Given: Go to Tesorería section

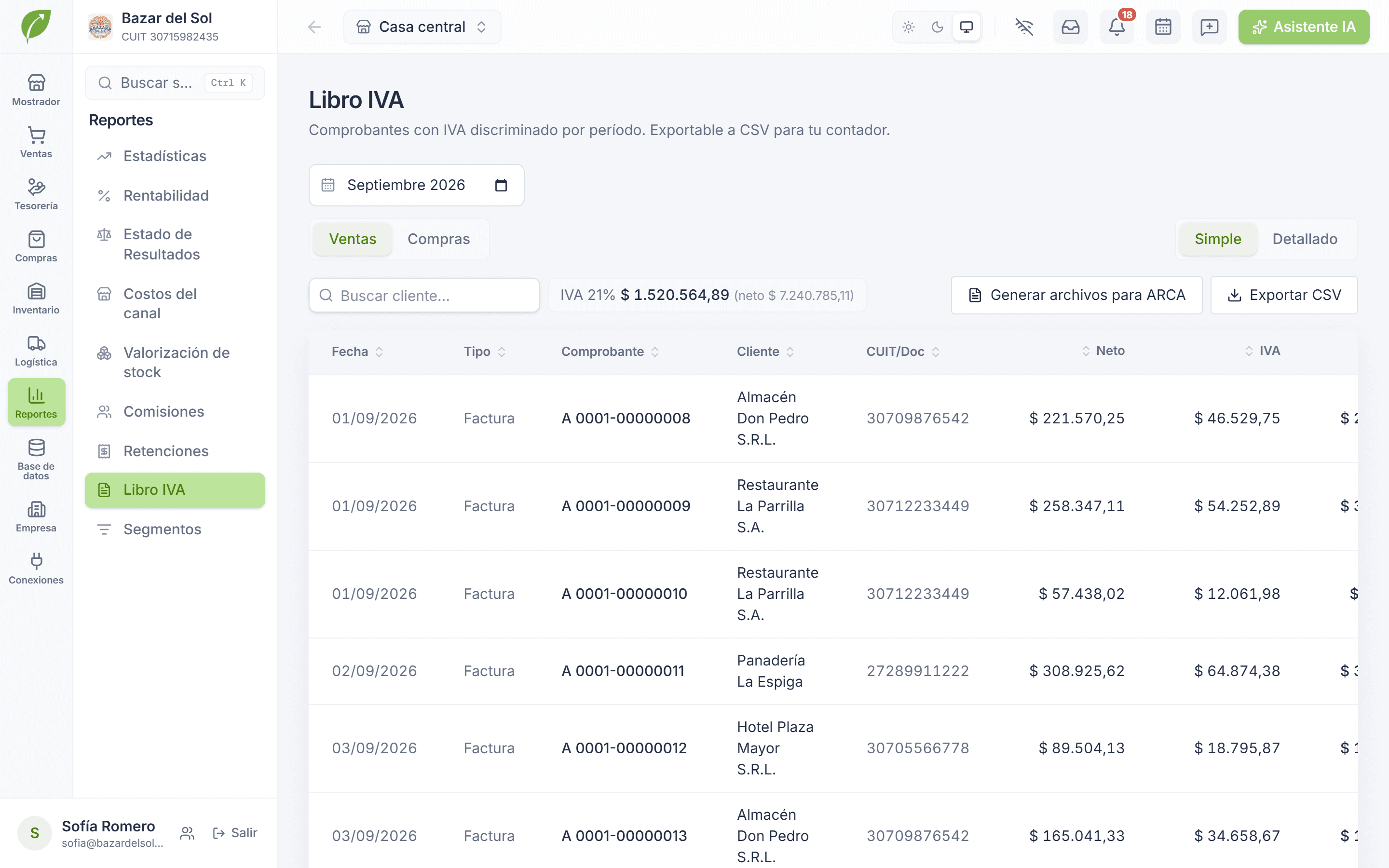Looking at the screenshot, I should click(x=36, y=195).
